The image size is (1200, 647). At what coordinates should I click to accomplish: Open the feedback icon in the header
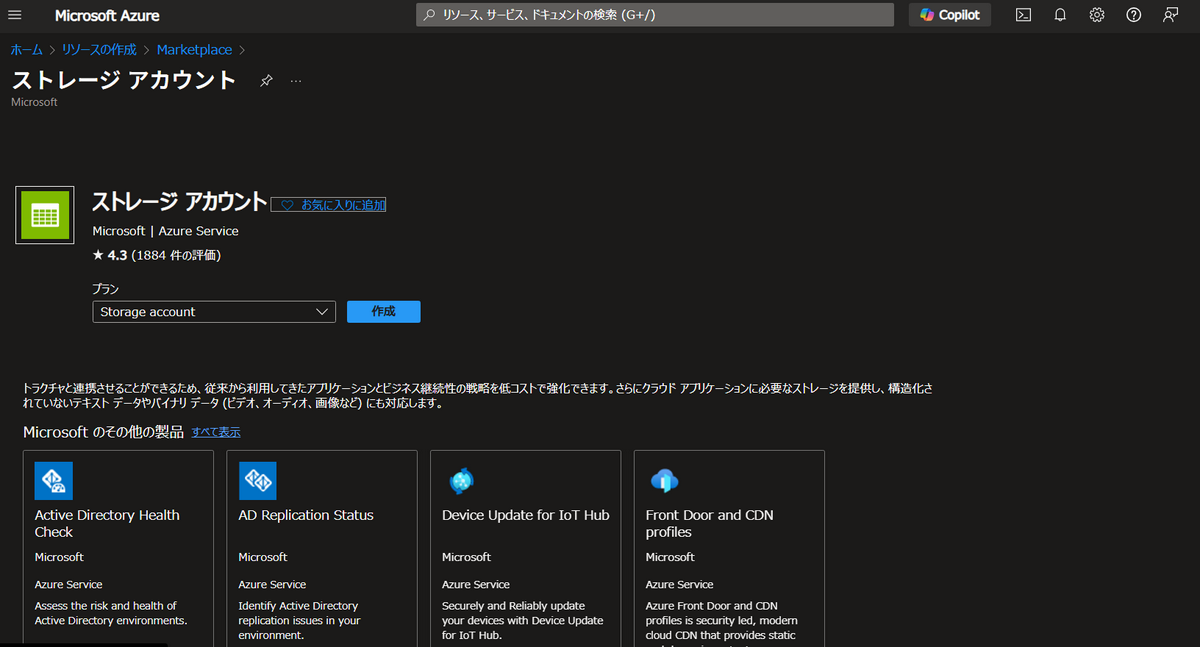pyautogui.click(x=1170, y=15)
